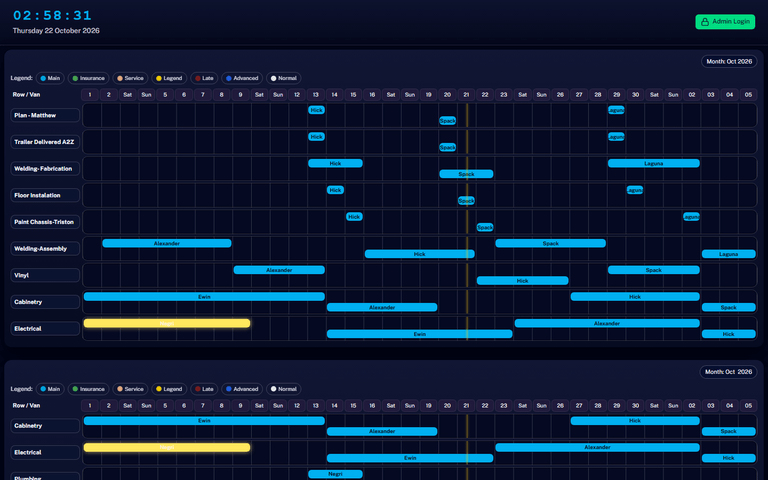Viewport: 768px width, 480px height.
Task: Toggle the Advanced legend pill in upper schedule
Action: pyautogui.click(x=242, y=78)
